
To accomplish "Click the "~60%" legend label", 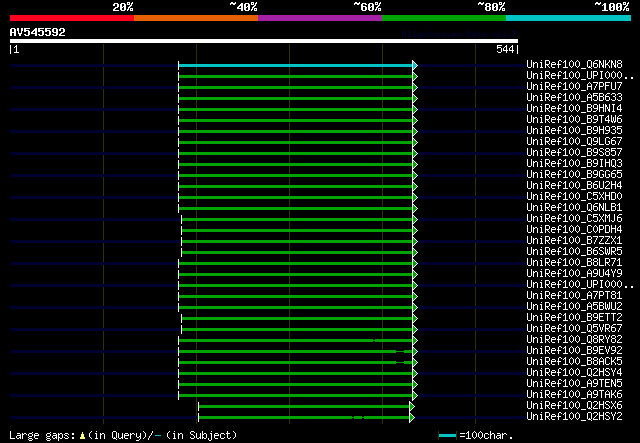I will [x=367, y=7].
